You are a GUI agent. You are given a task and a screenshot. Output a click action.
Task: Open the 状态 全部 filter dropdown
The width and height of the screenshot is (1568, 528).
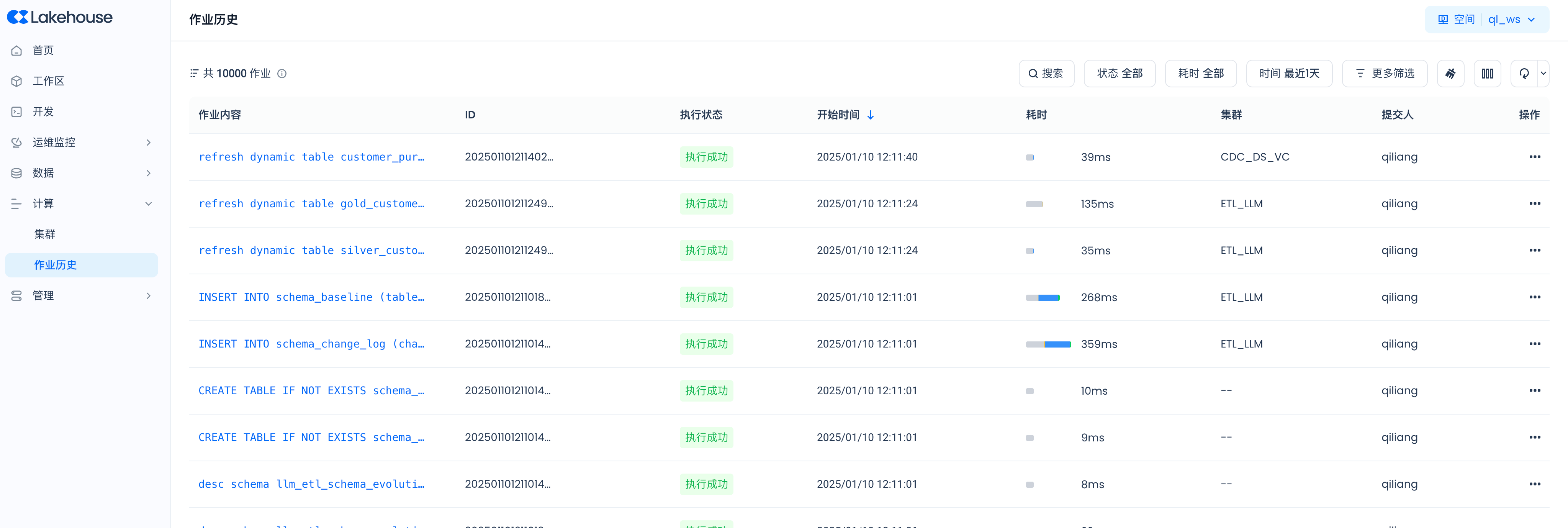[x=1119, y=74]
